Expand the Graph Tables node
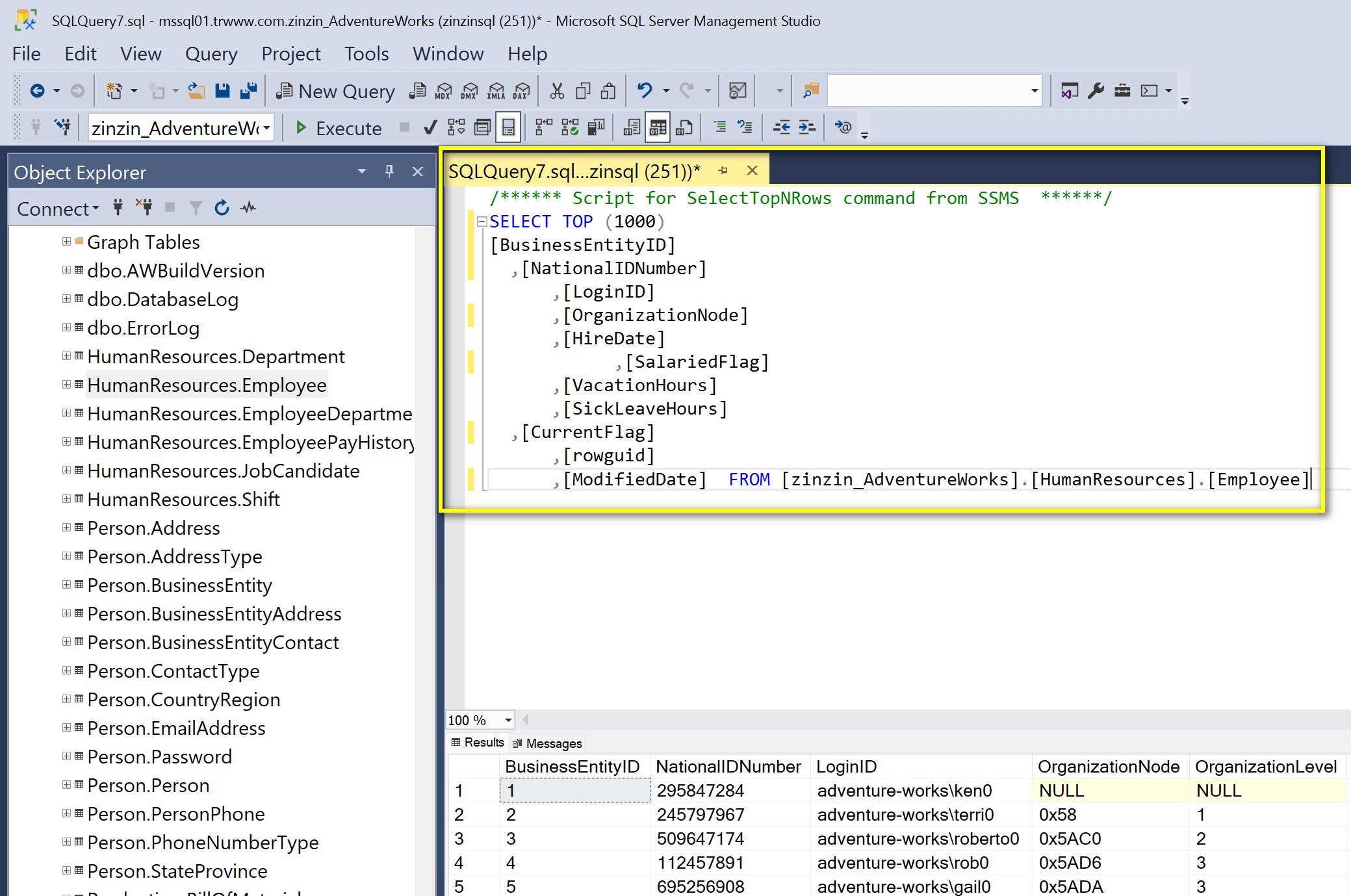1351x896 pixels. pos(66,242)
